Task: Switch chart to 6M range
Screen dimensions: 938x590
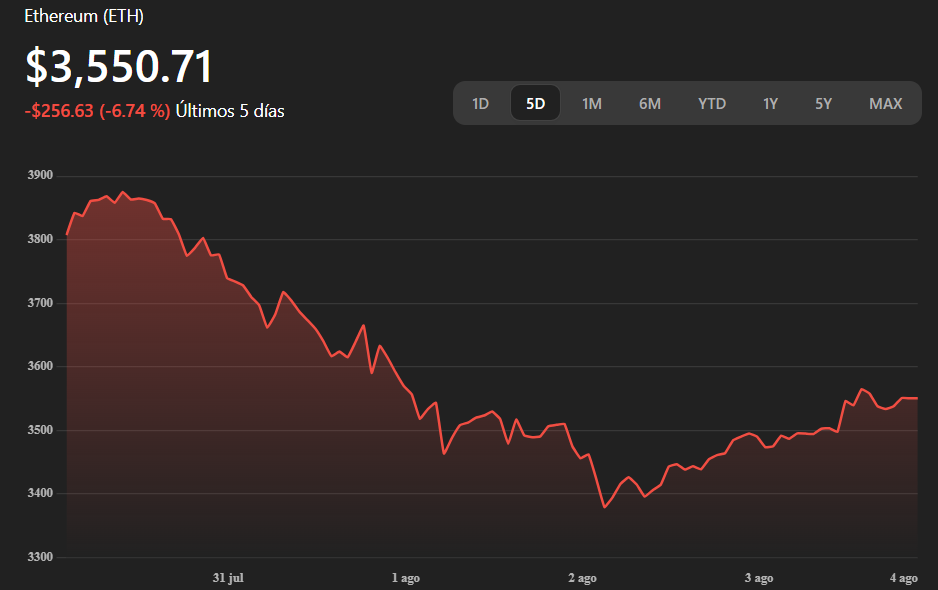Action: pos(650,104)
